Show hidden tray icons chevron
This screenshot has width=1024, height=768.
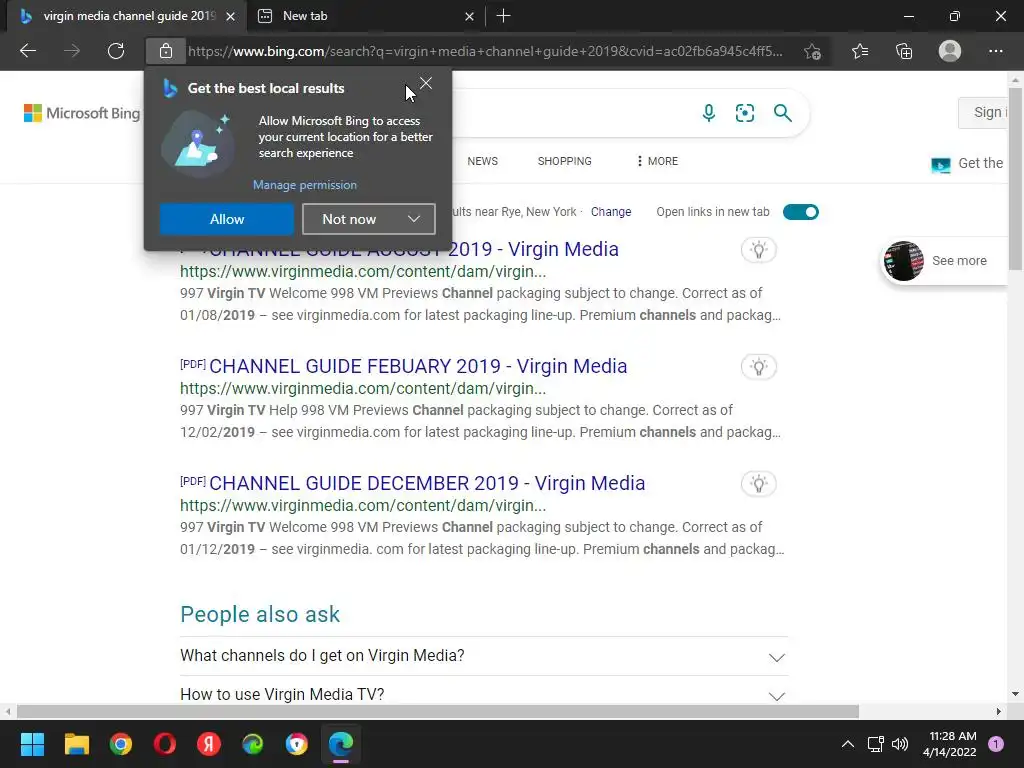click(848, 744)
